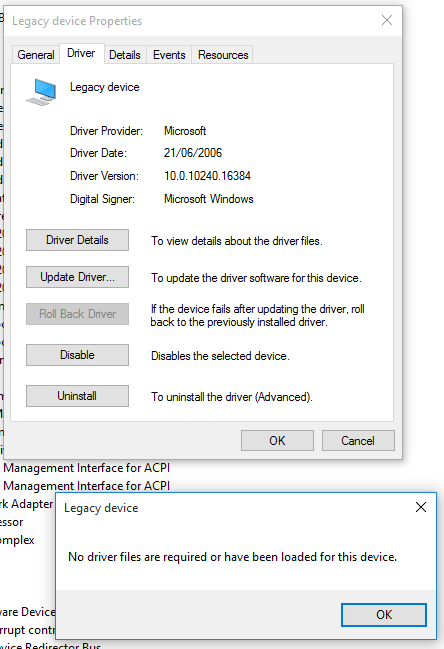This screenshot has width=444, height=649.
Task: Confirm Properties dialog with OK
Action: 277,440
